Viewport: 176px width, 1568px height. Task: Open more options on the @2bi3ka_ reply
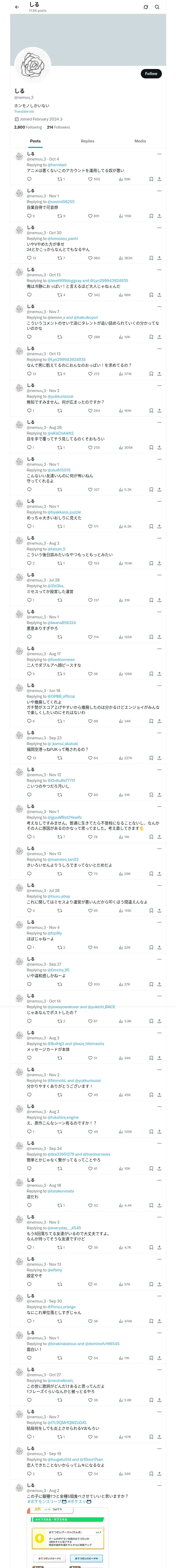(159, 575)
